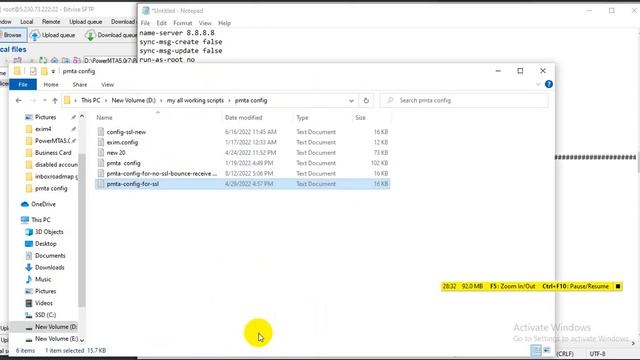Open Videos in navigation pane
Image resolution: width=640 pixels, height=360 pixels.
(x=44, y=303)
